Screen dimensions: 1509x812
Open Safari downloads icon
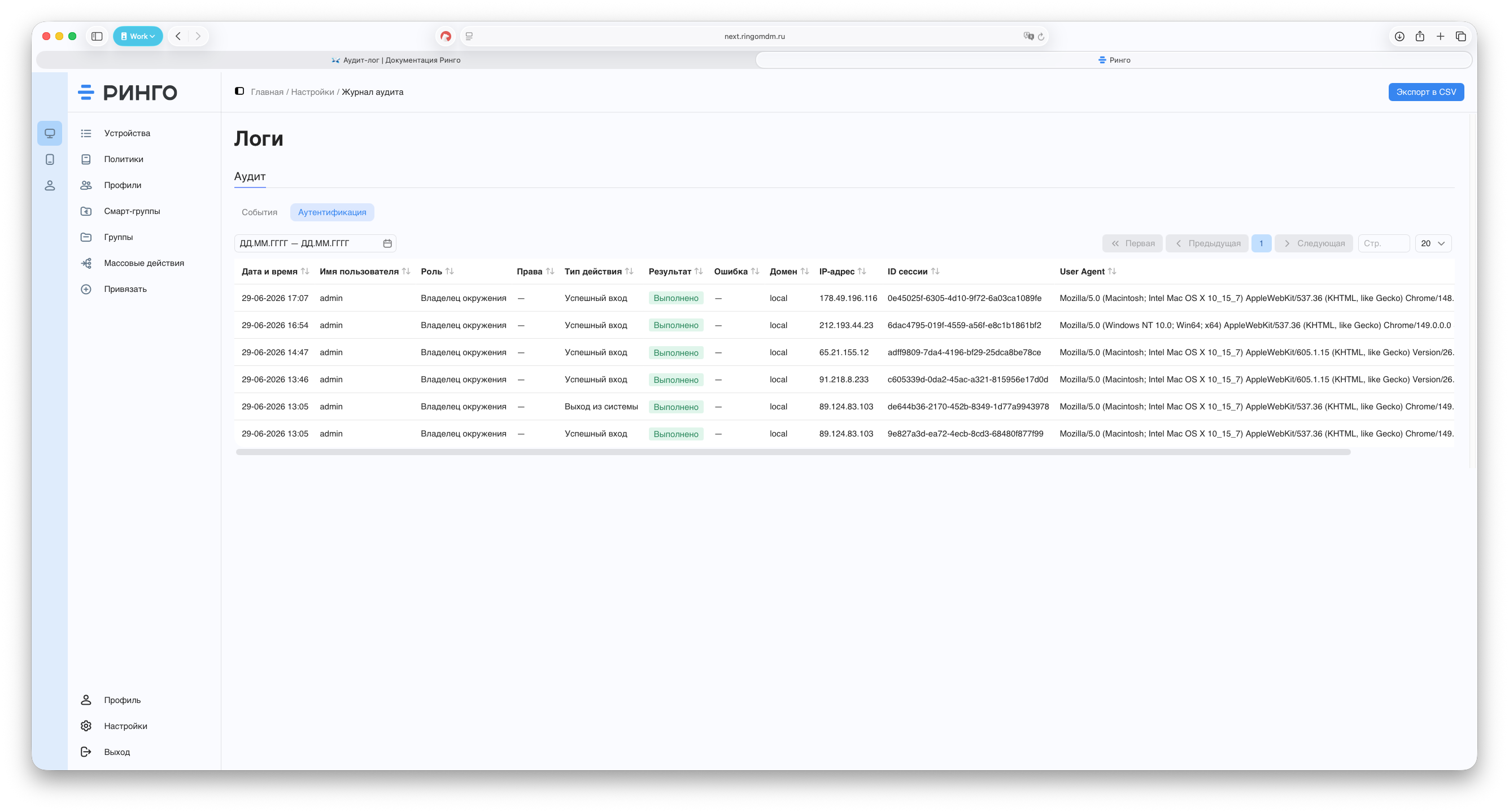[x=1399, y=36]
